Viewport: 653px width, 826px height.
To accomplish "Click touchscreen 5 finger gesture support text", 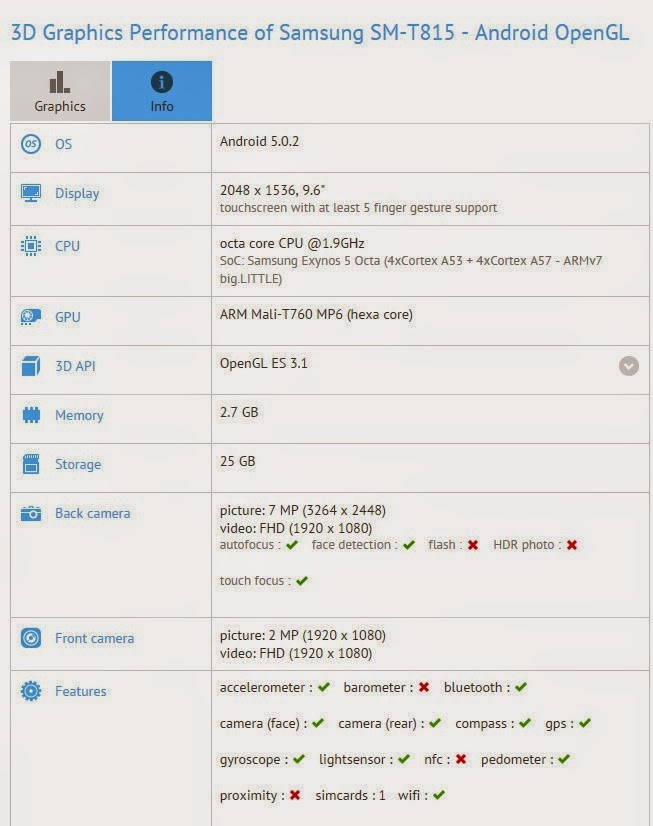I will pos(358,208).
